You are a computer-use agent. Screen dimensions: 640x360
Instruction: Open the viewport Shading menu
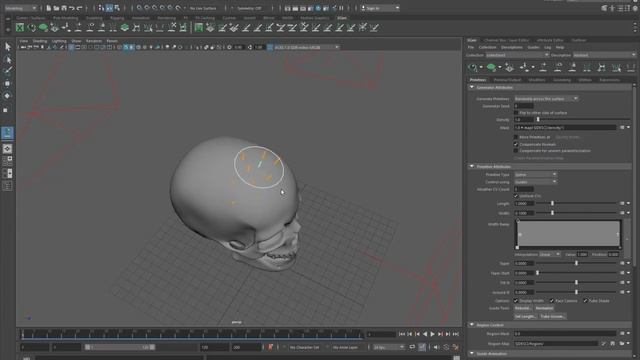point(40,41)
